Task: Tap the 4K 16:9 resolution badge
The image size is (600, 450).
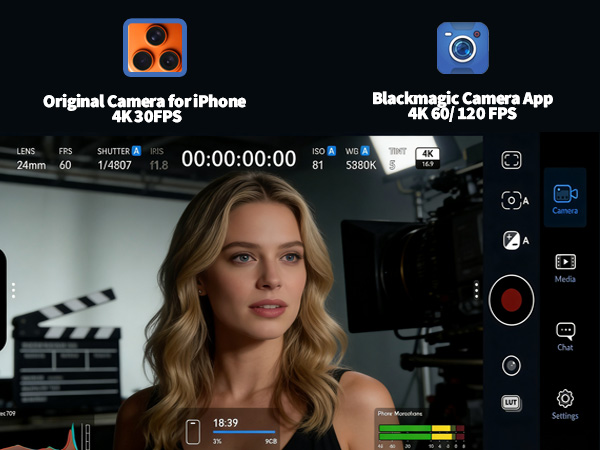Action: point(427,158)
